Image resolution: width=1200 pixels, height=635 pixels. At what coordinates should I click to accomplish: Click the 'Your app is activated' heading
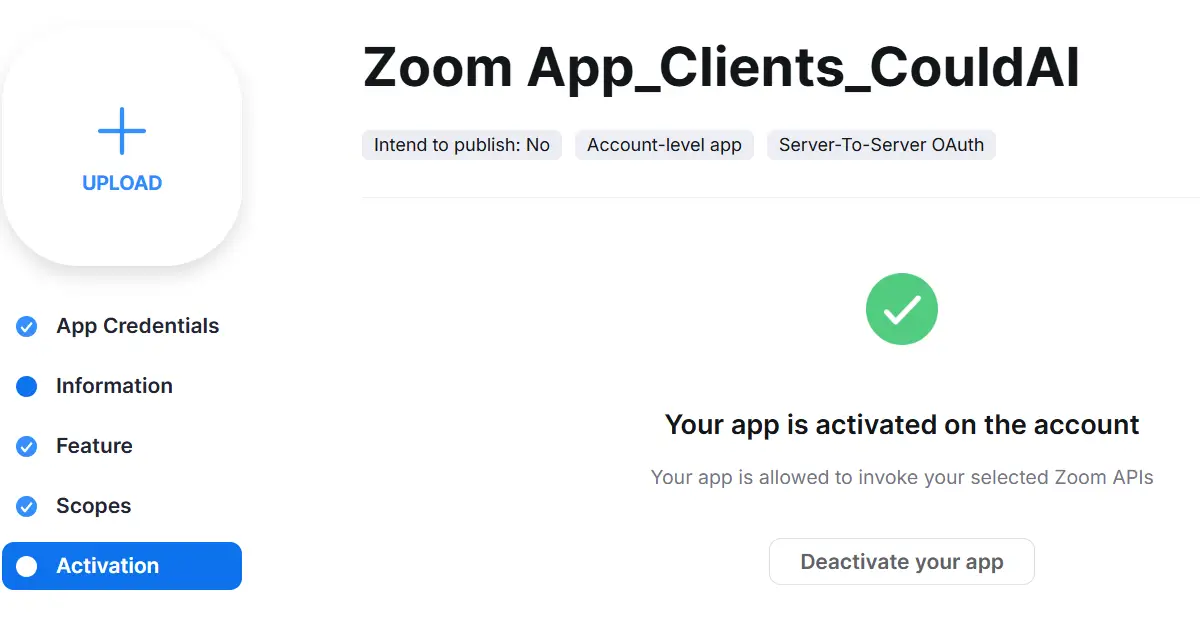[x=902, y=424]
